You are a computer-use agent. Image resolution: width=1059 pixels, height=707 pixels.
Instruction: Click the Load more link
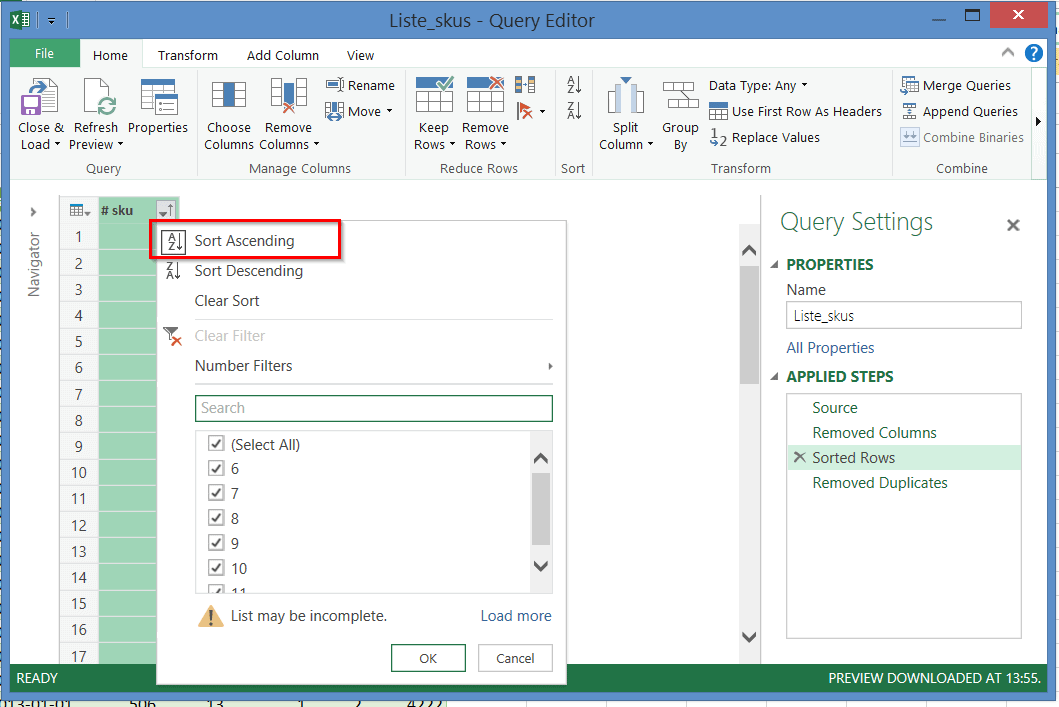[515, 616]
